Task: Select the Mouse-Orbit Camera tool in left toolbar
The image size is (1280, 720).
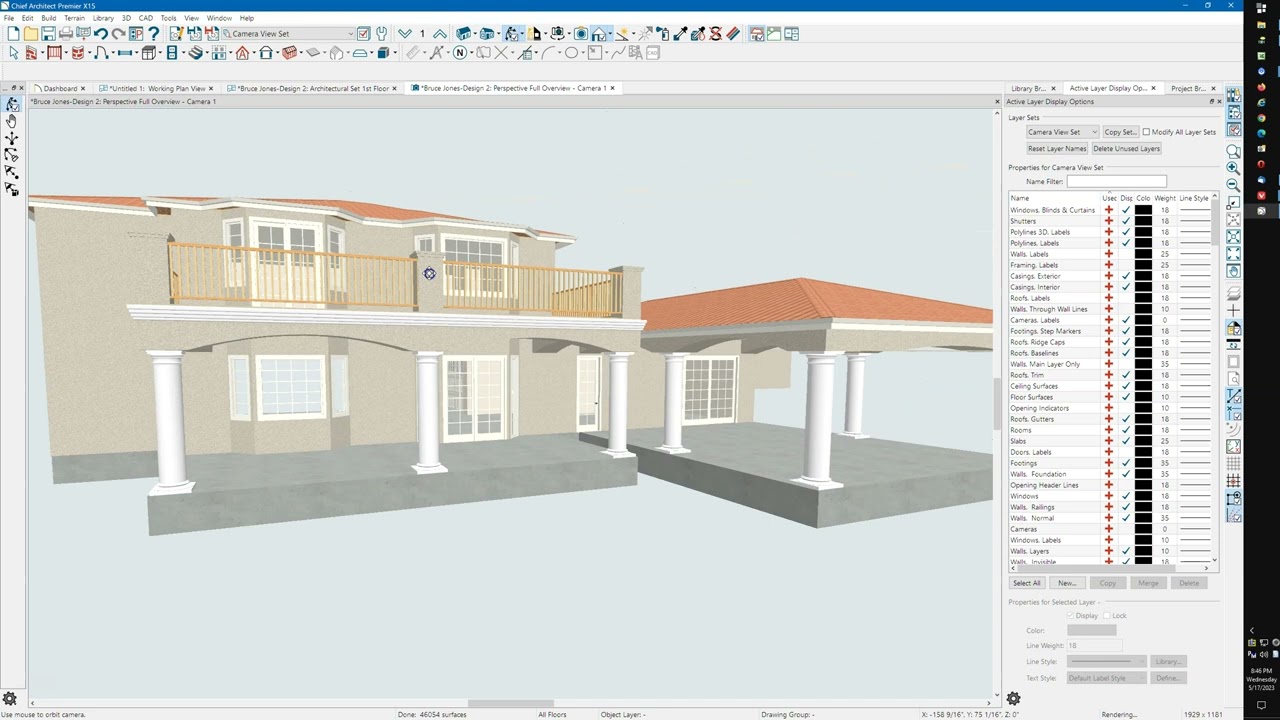Action: point(11,104)
